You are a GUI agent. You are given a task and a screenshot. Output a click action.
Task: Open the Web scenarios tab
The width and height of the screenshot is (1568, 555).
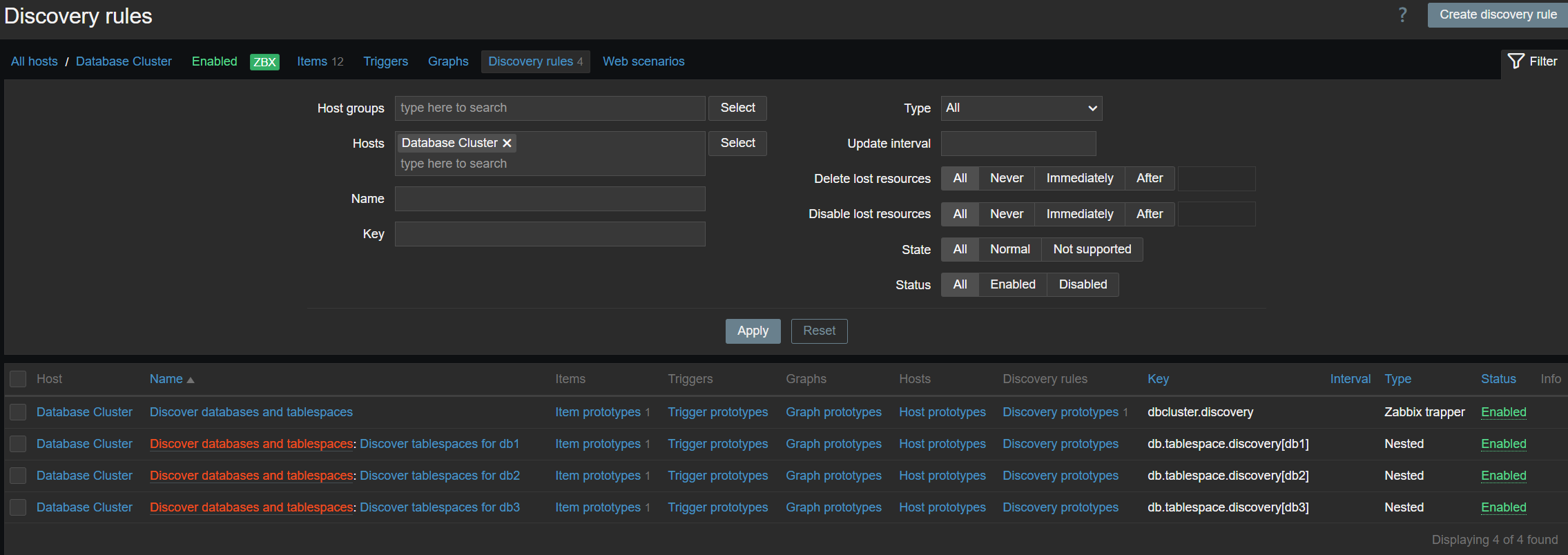(643, 61)
